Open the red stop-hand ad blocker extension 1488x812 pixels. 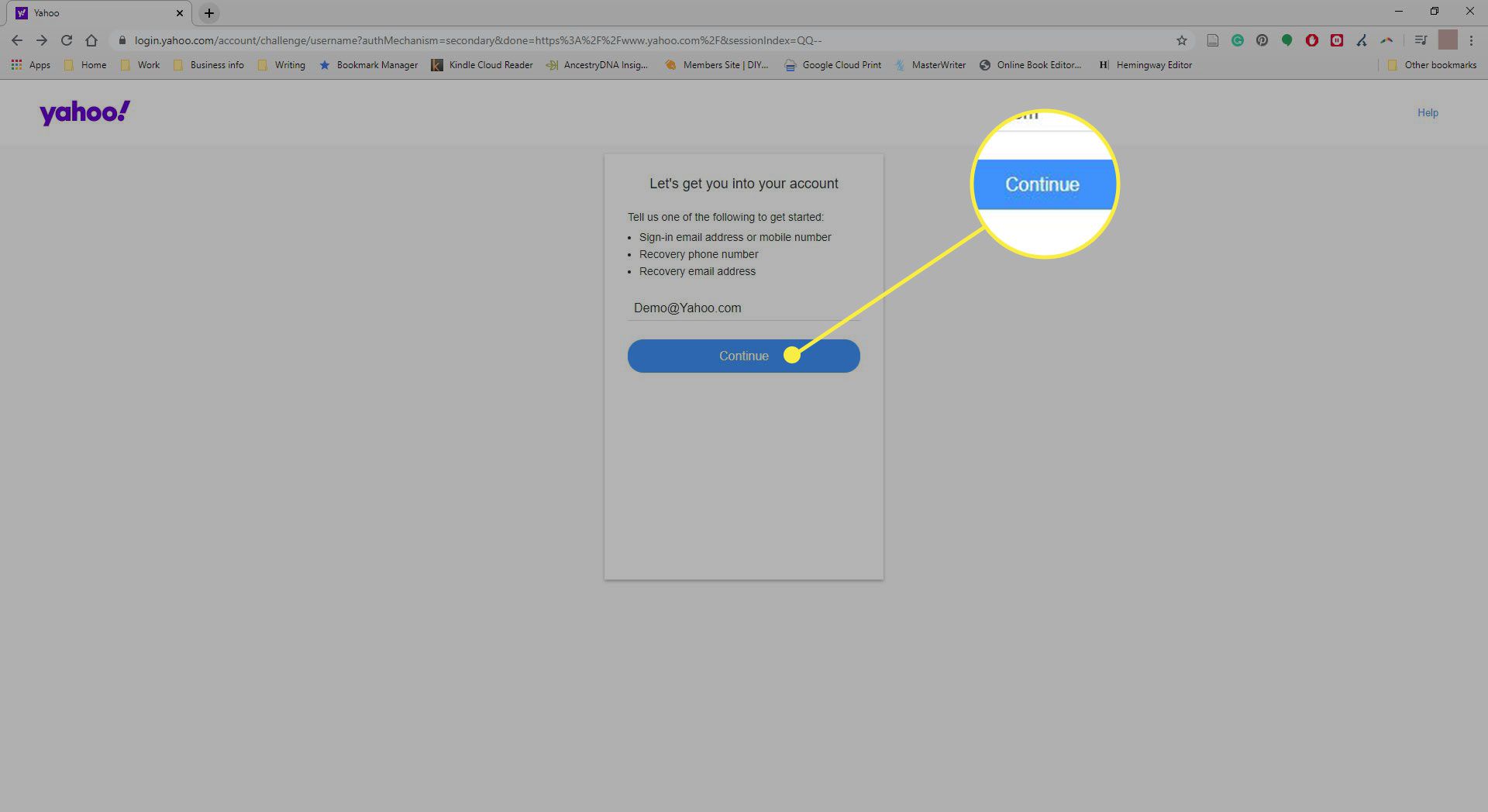[x=1312, y=40]
